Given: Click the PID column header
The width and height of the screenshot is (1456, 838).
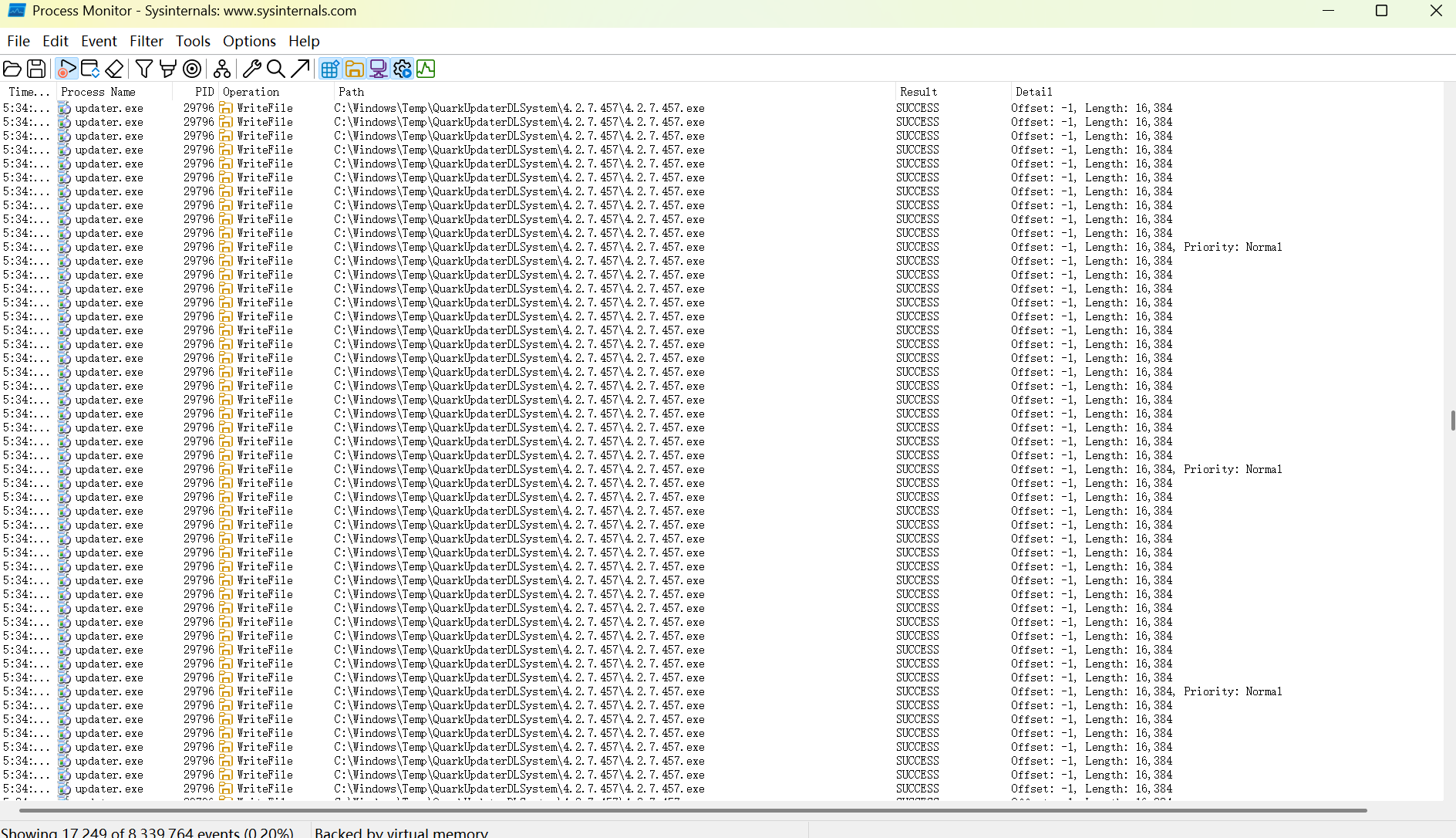Looking at the screenshot, I should [196, 92].
